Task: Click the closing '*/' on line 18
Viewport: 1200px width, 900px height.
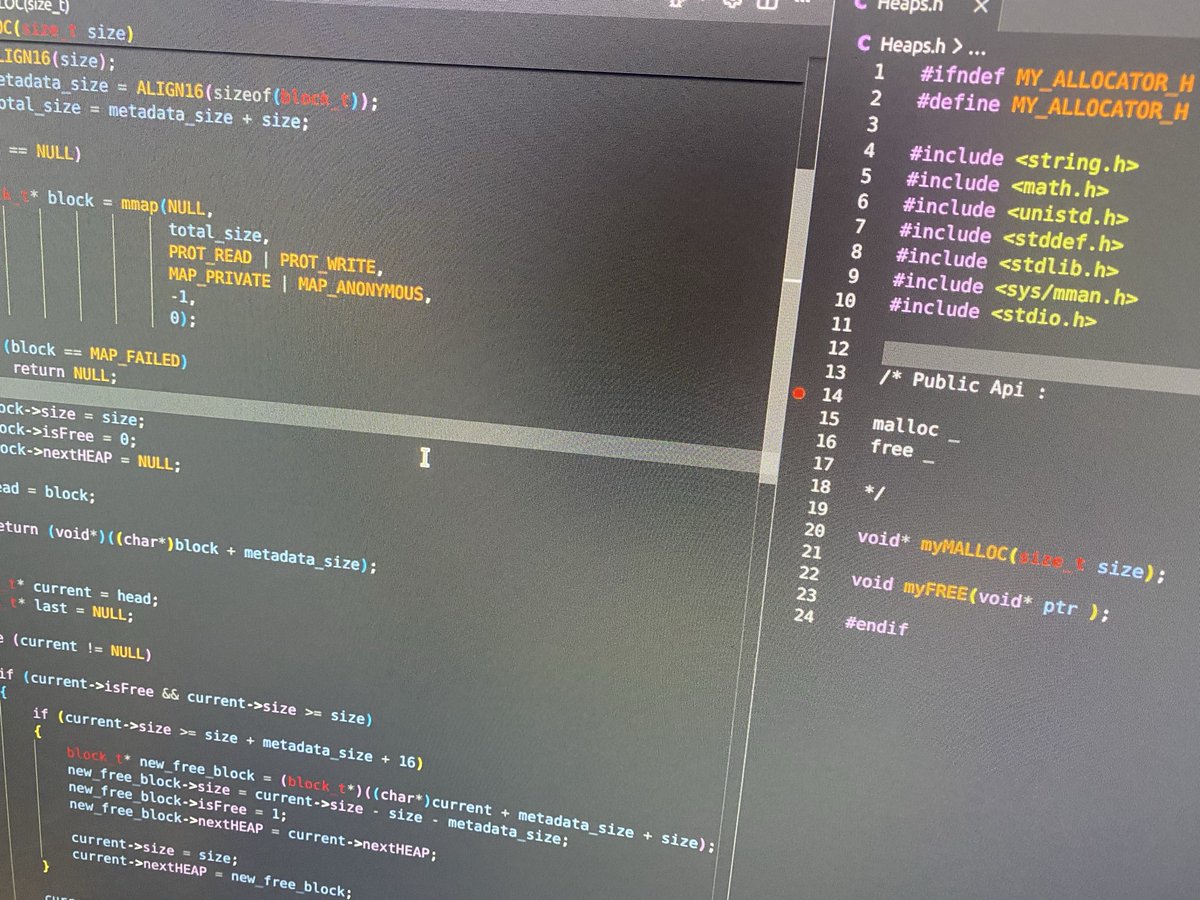Action: (874, 491)
